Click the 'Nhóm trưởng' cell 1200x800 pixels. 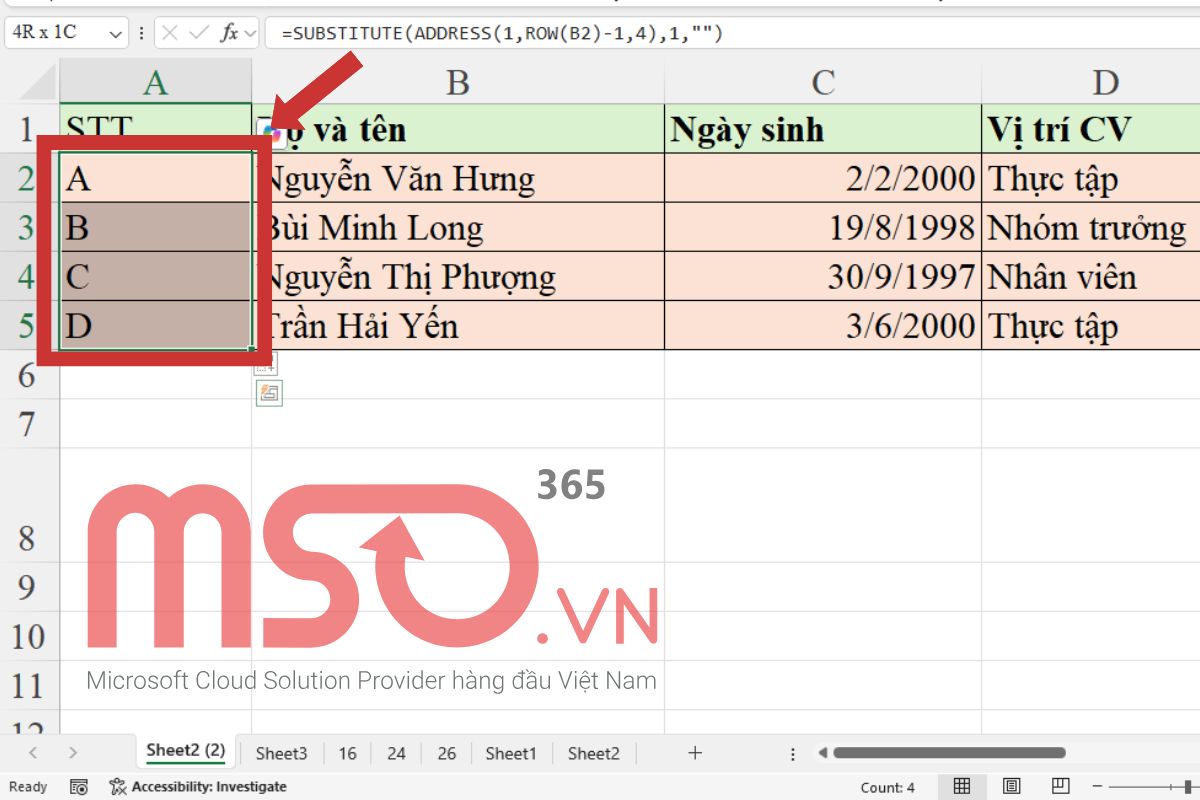pos(1092,228)
